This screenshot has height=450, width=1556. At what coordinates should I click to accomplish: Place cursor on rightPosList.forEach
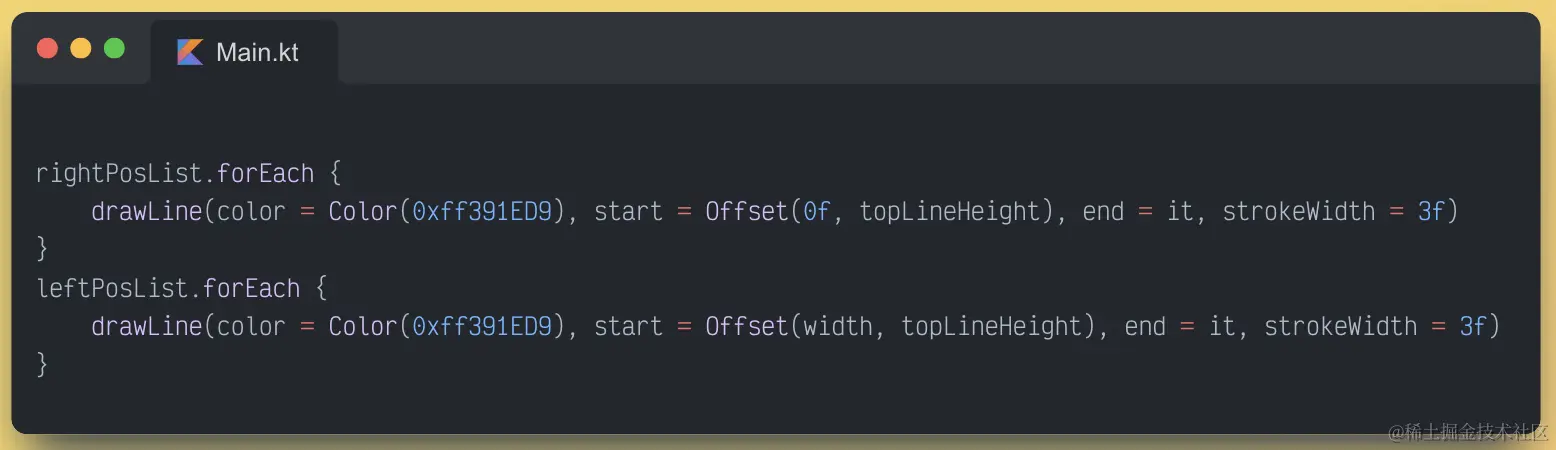pos(175,174)
